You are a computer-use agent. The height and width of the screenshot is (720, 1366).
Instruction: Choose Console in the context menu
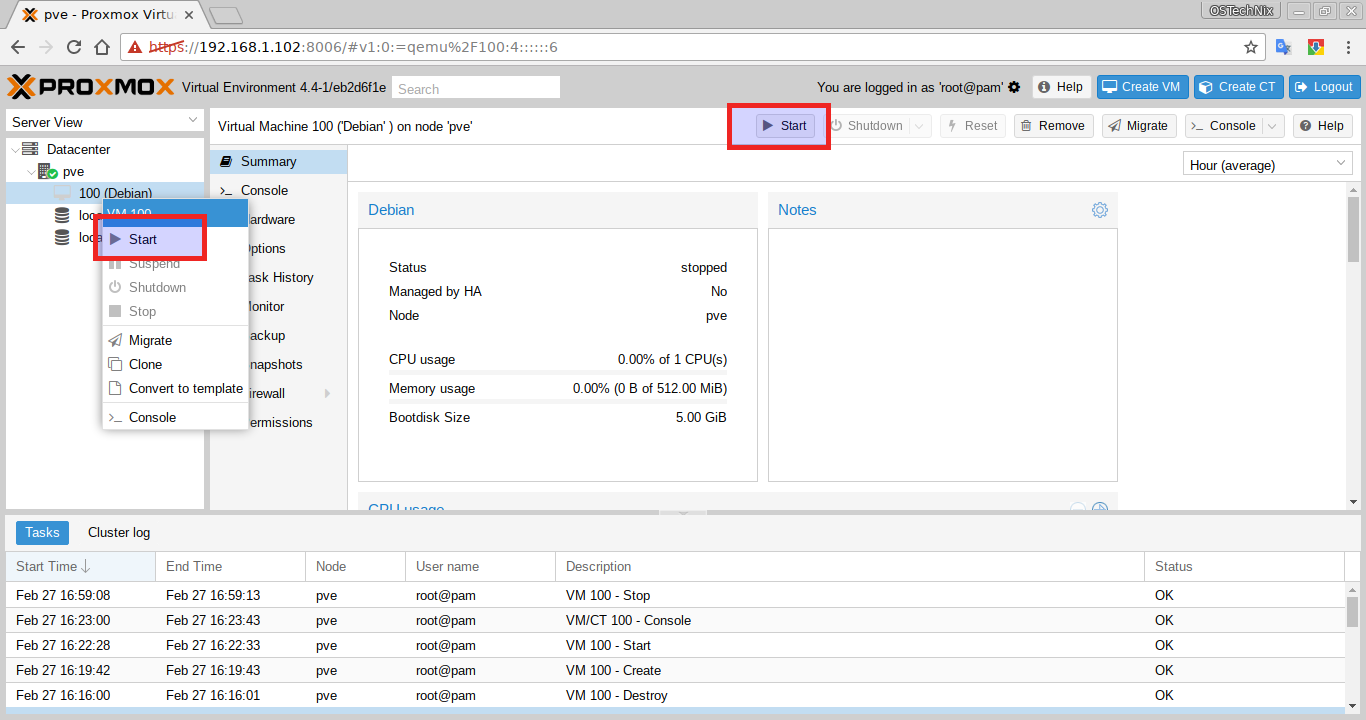175,417
